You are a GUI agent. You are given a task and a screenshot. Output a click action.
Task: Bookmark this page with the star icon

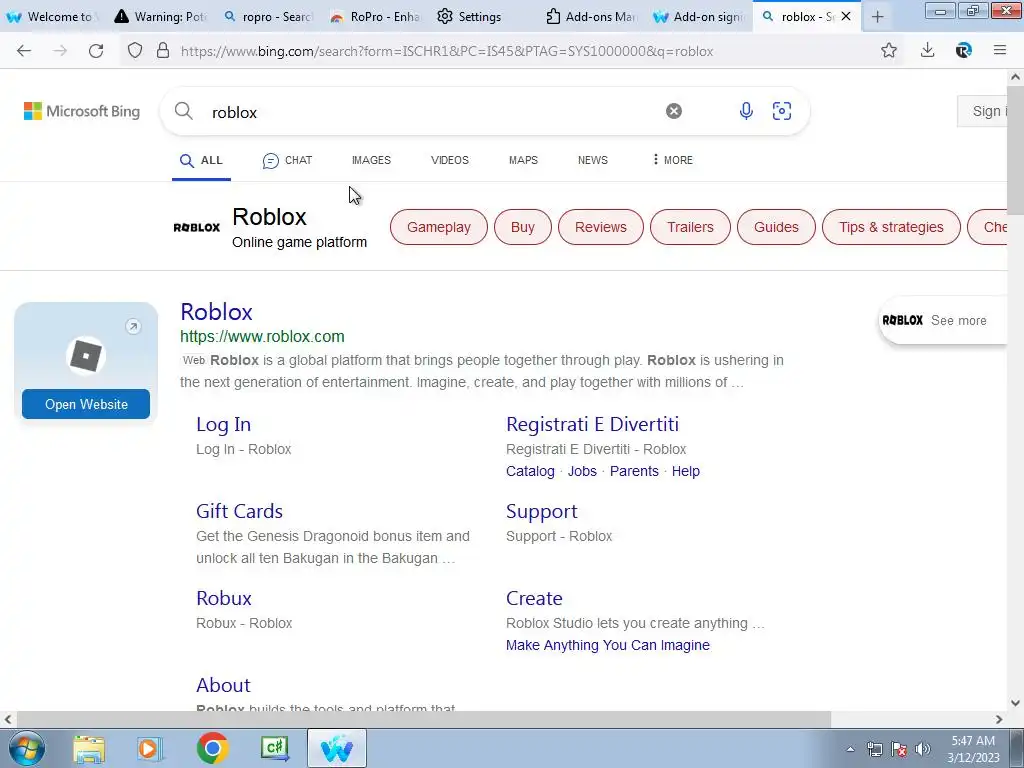coord(889,50)
